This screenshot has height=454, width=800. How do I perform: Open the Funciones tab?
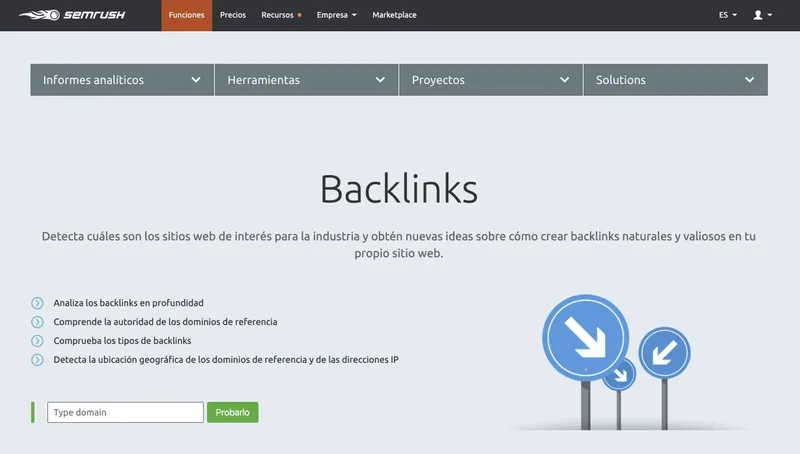coord(187,15)
